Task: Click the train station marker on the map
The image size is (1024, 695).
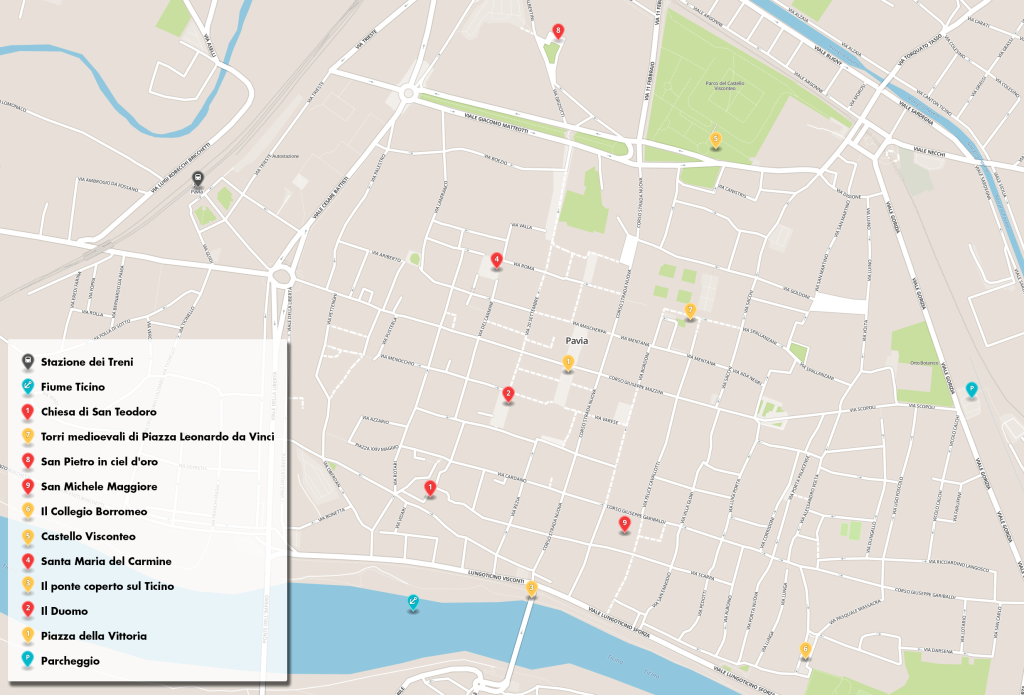Action: [198, 180]
